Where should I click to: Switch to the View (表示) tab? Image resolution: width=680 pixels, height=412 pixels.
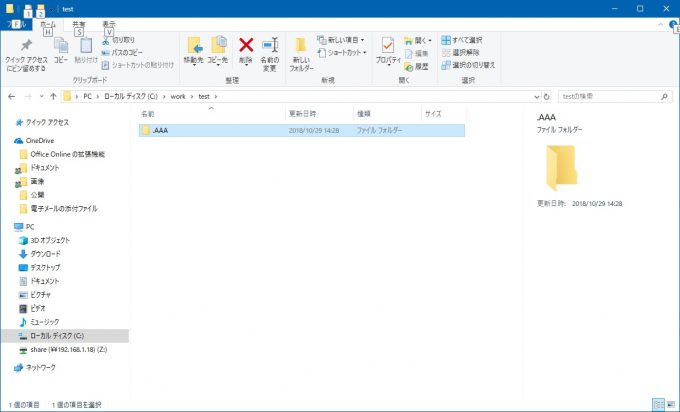[109, 25]
